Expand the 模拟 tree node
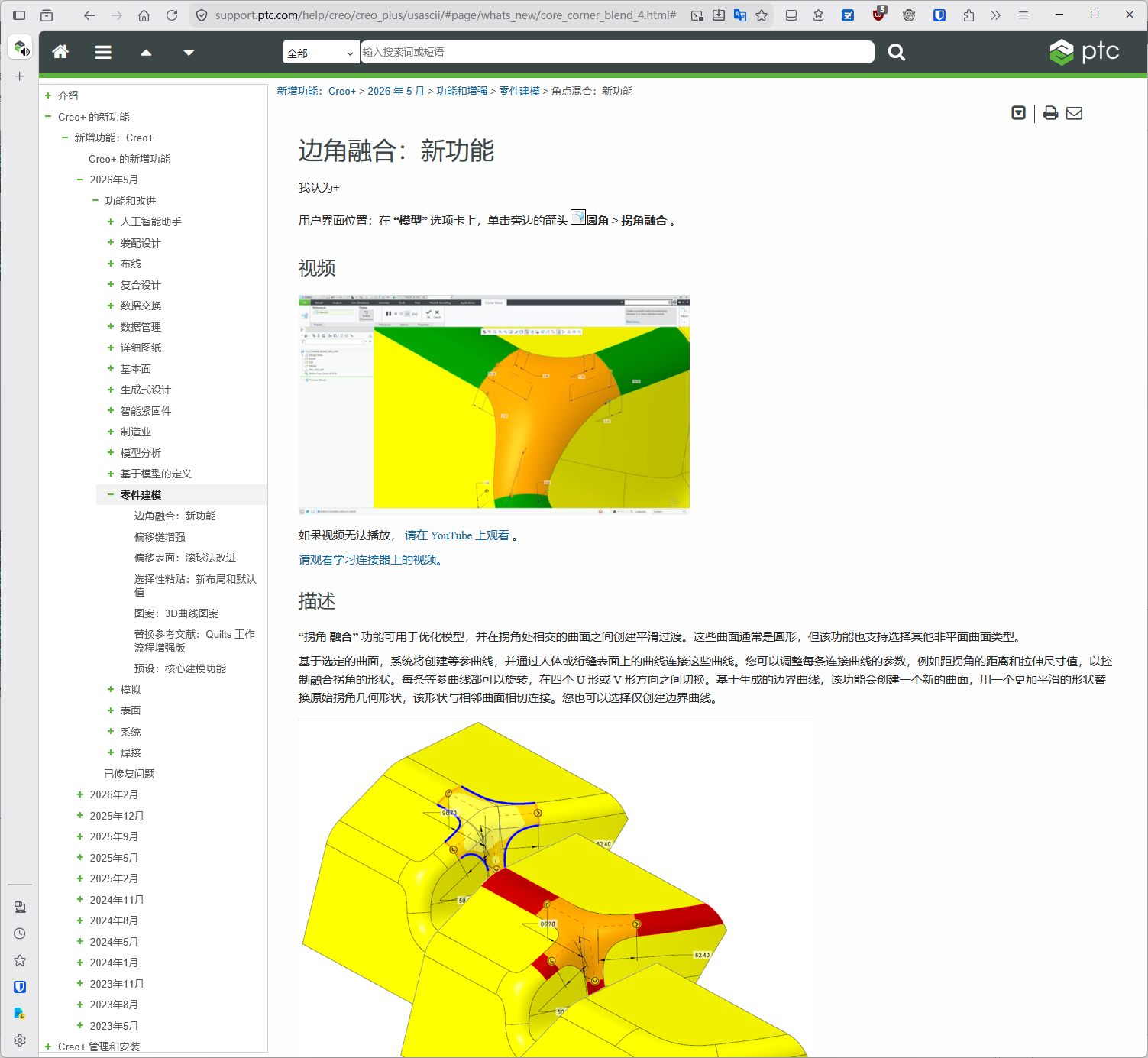The width and height of the screenshot is (1148, 1058). click(x=111, y=690)
